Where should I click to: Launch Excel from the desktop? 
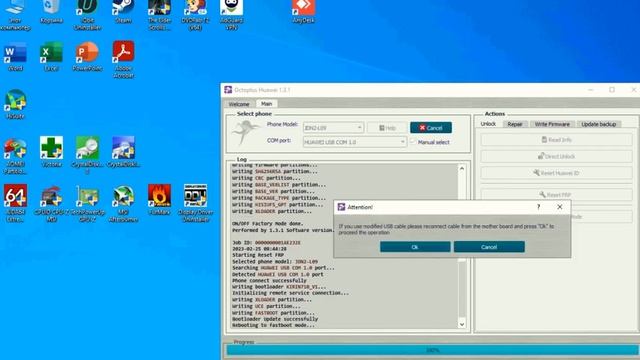[51, 56]
